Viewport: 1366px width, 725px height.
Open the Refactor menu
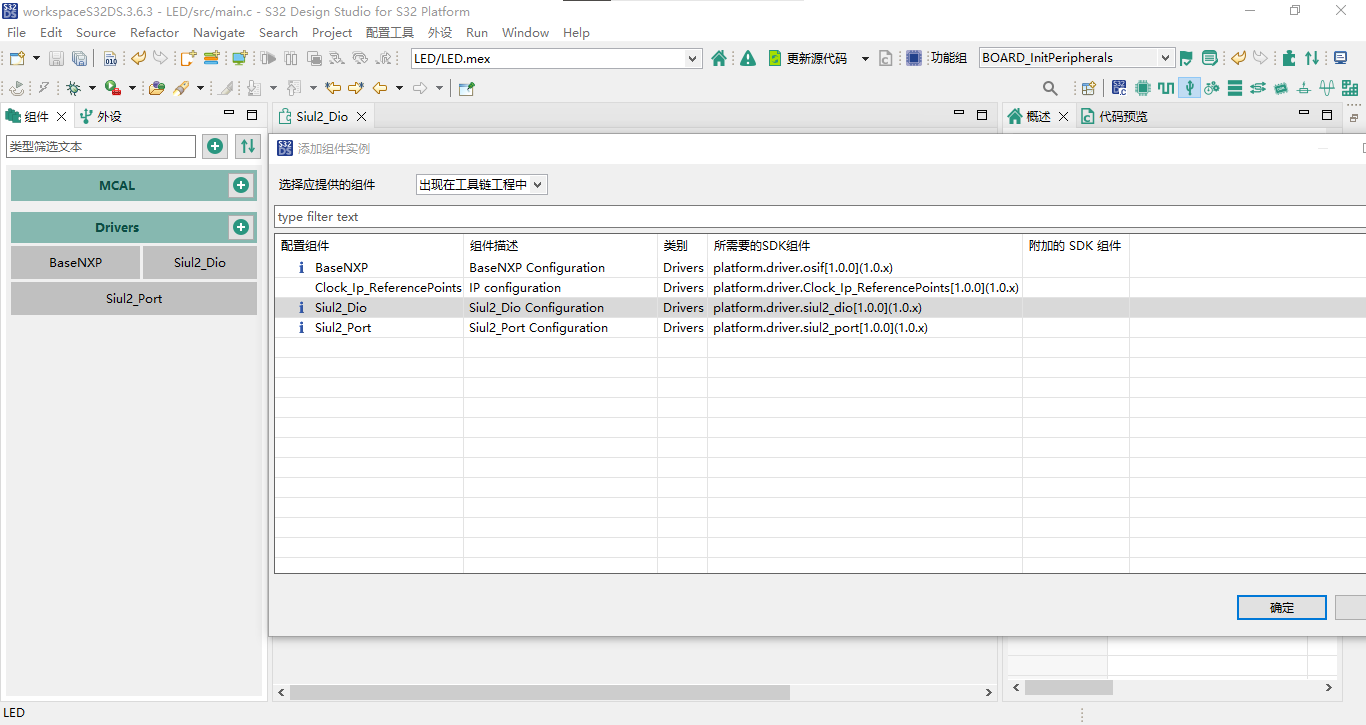(x=154, y=32)
